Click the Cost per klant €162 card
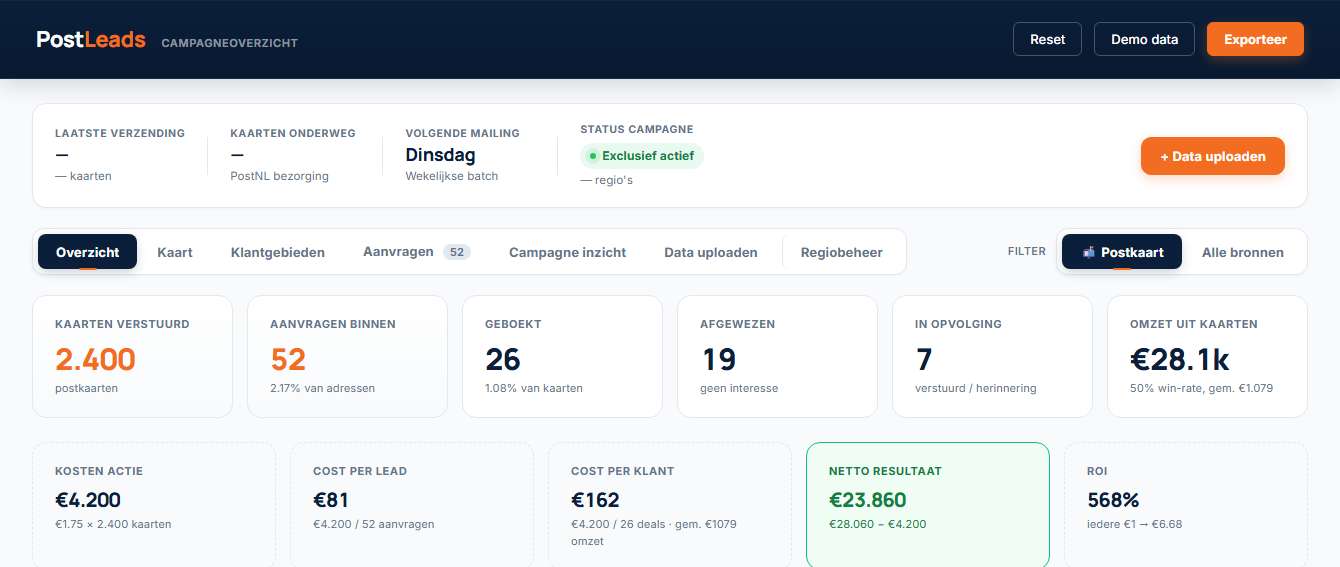 670,505
